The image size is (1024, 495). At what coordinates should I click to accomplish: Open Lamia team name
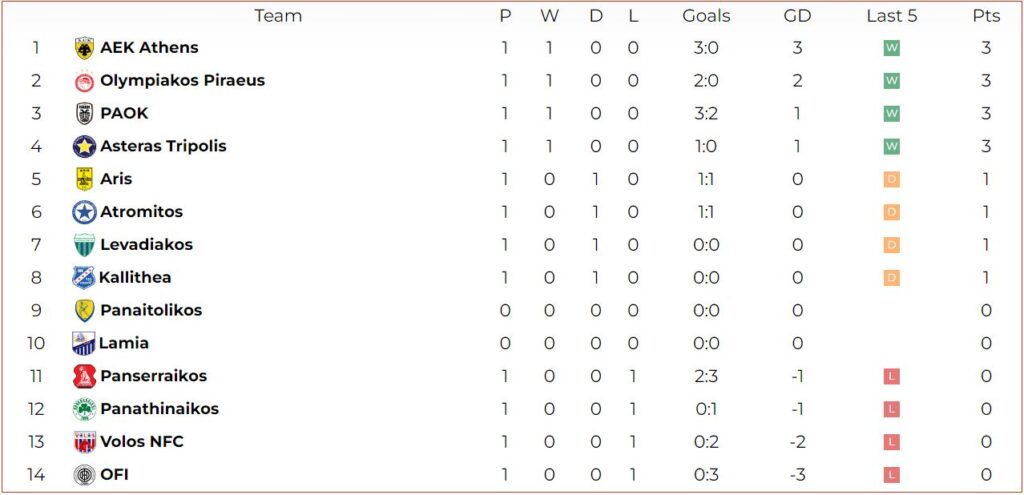pos(124,343)
